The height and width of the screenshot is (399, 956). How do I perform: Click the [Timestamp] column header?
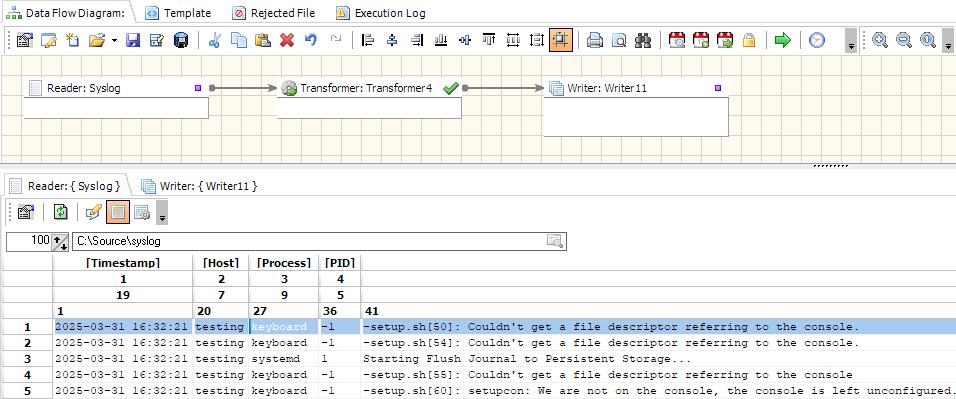tap(123, 263)
